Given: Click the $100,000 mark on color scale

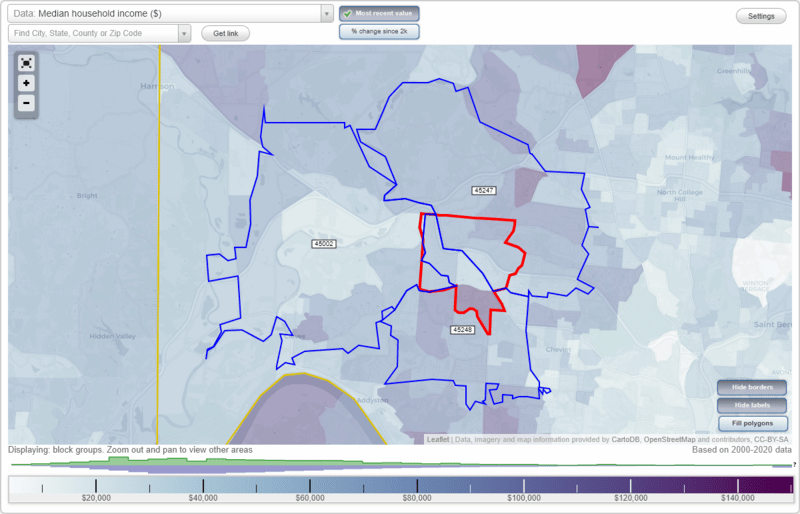Looking at the screenshot, I should point(524,498).
